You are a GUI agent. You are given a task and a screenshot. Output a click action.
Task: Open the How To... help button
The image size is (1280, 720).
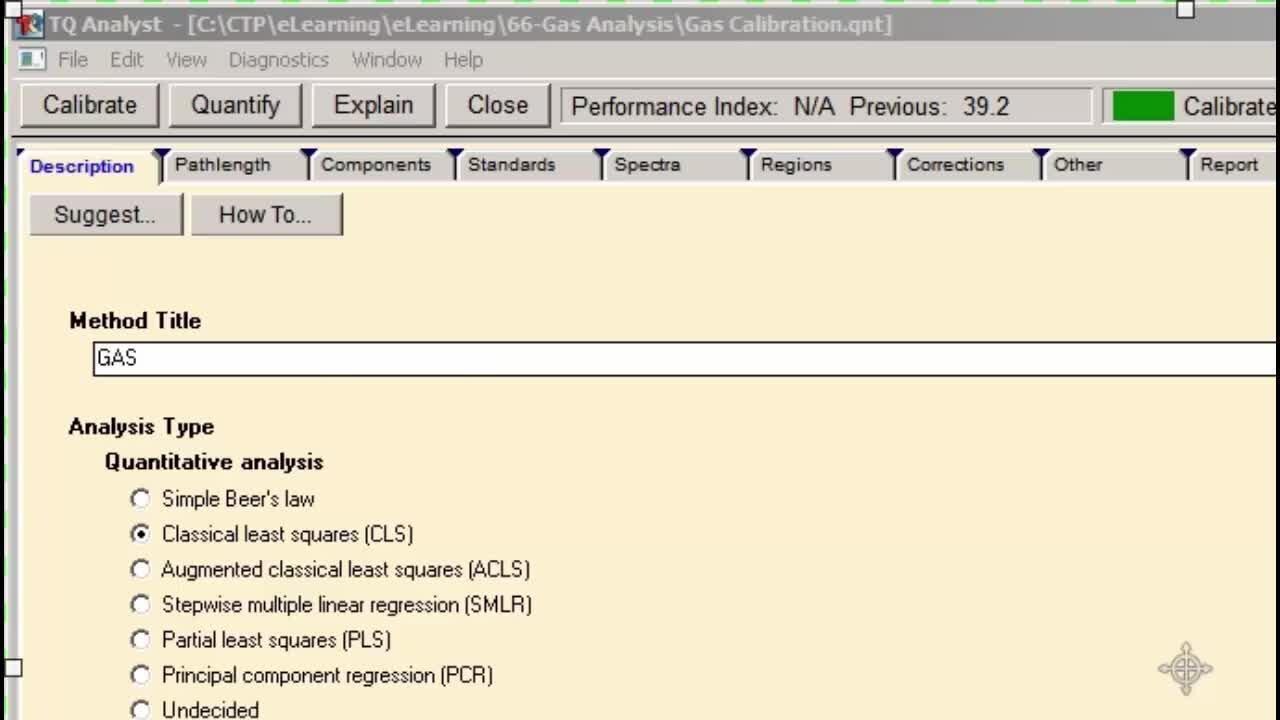coord(265,215)
